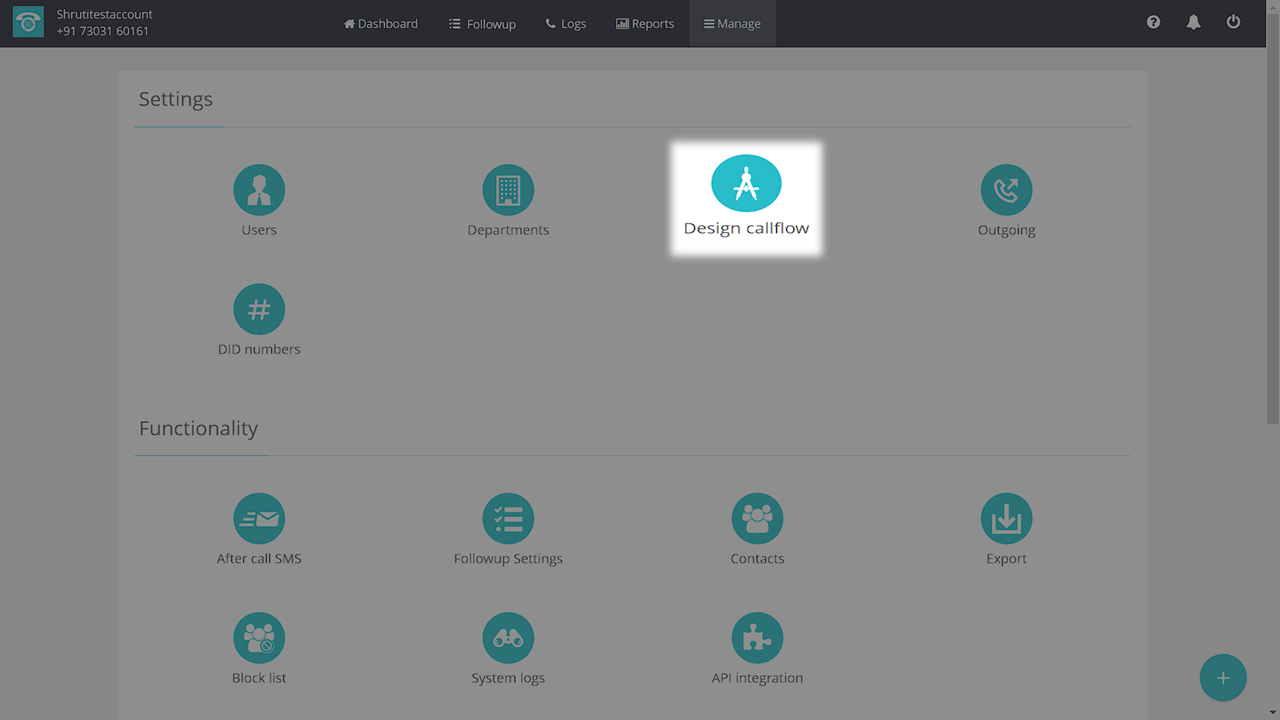The width and height of the screenshot is (1280, 720).
Task: Open the Contacts section
Action: (757, 519)
